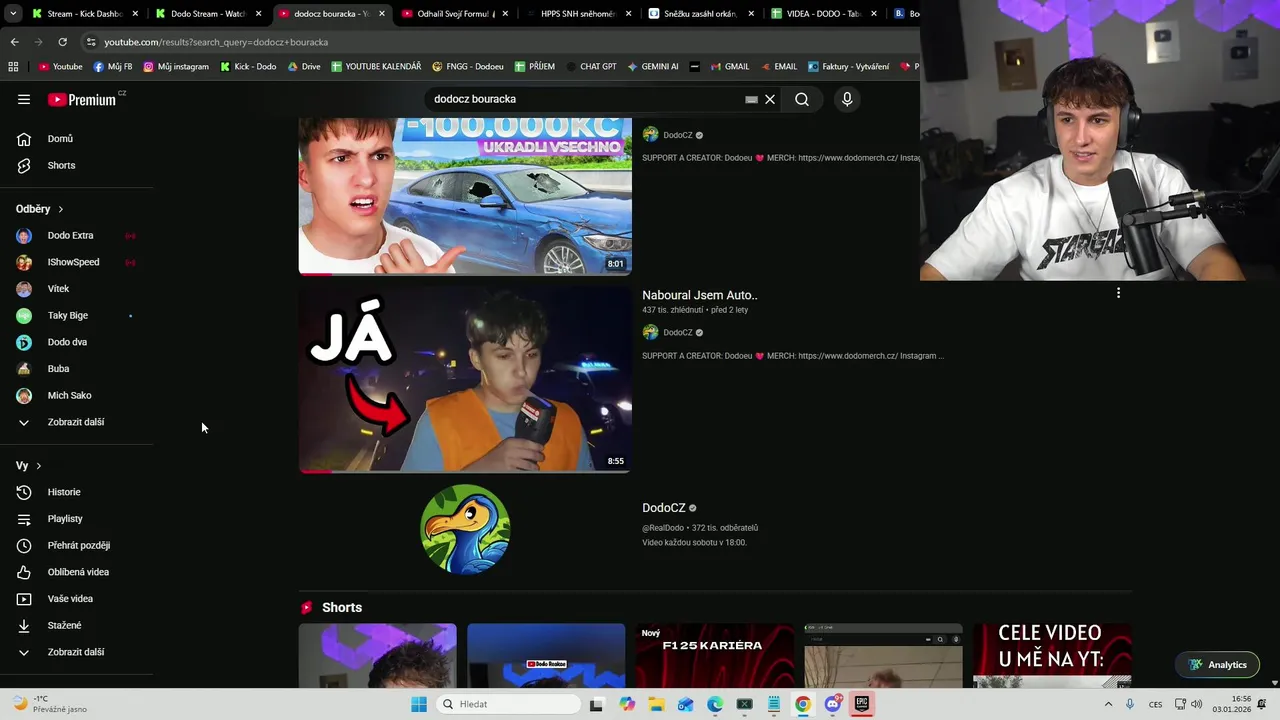The image size is (1280, 720).
Task: Expand the 'Vy' section header
Action: click(x=29, y=466)
